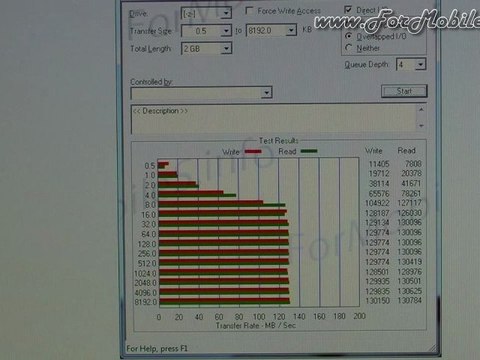Expand the Total Length dropdown showing 2 GB
This screenshot has height=360, width=480.
click(x=226, y=49)
